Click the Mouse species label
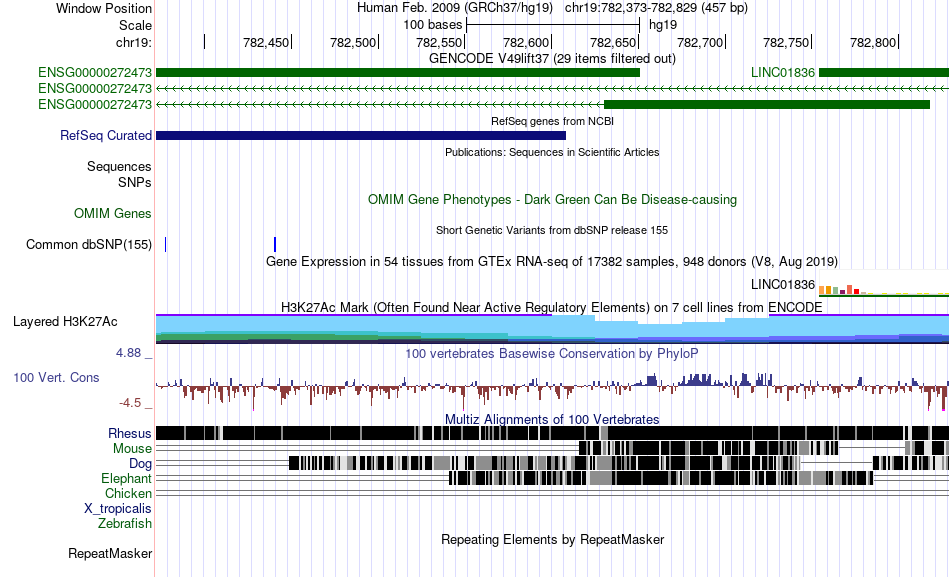 132,449
